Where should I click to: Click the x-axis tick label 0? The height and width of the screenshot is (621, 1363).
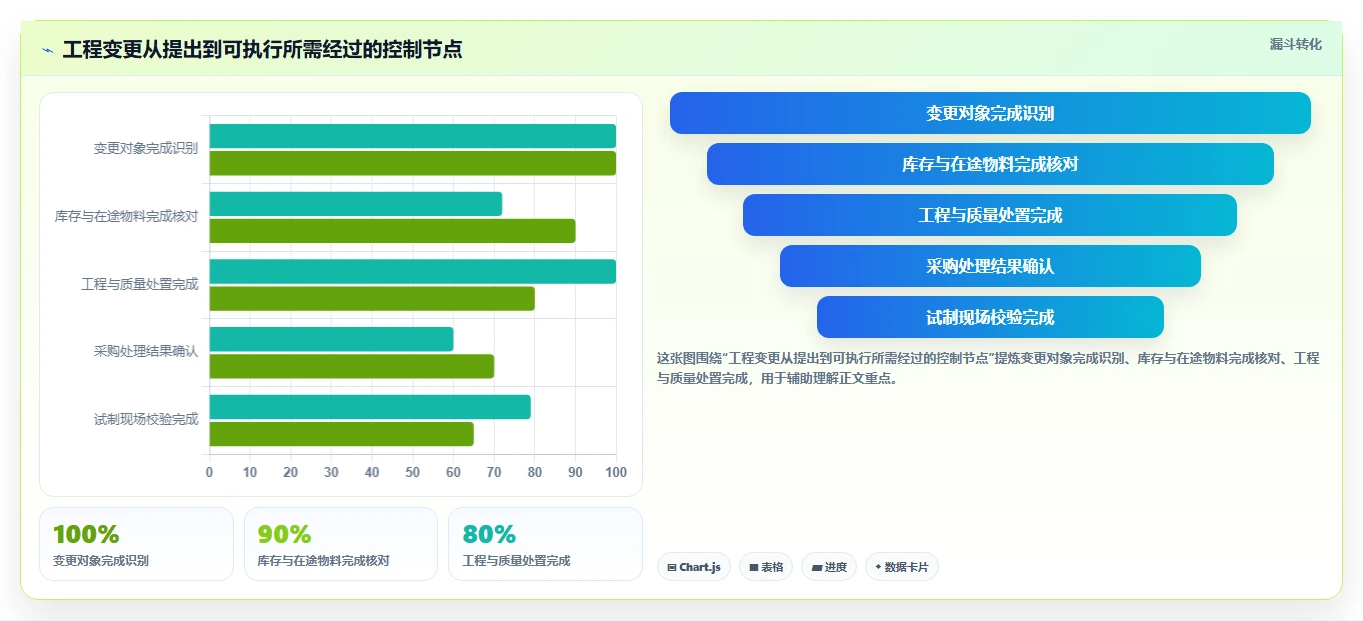[209, 472]
